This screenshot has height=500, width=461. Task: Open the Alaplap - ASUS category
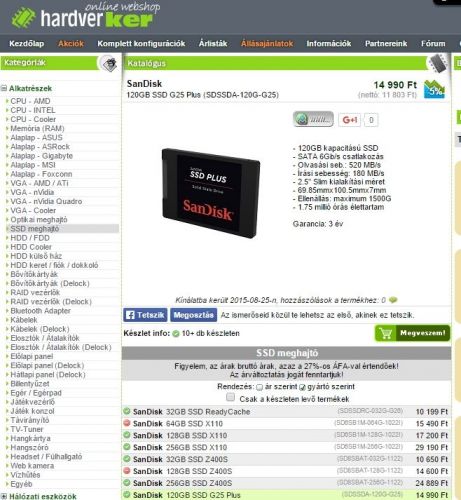(x=36, y=137)
